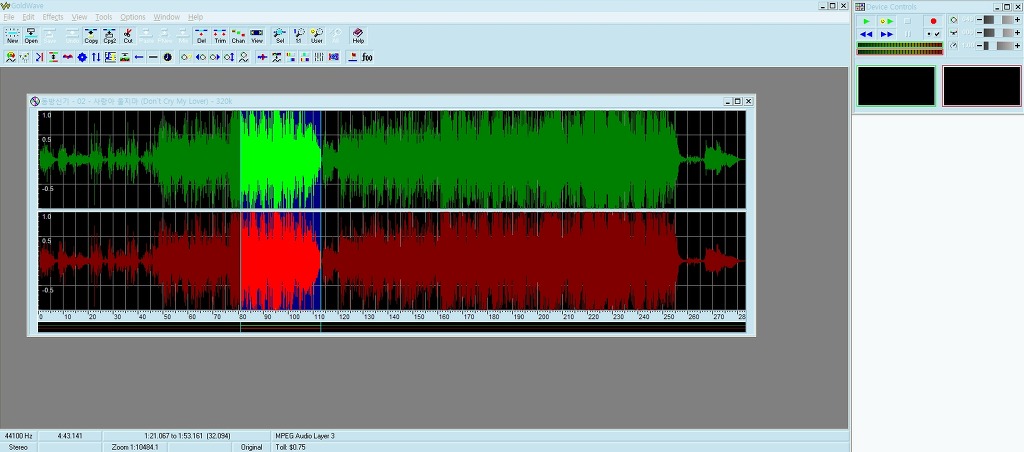
Task: Increase volume with top plus button
Action: click(1017, 20)
